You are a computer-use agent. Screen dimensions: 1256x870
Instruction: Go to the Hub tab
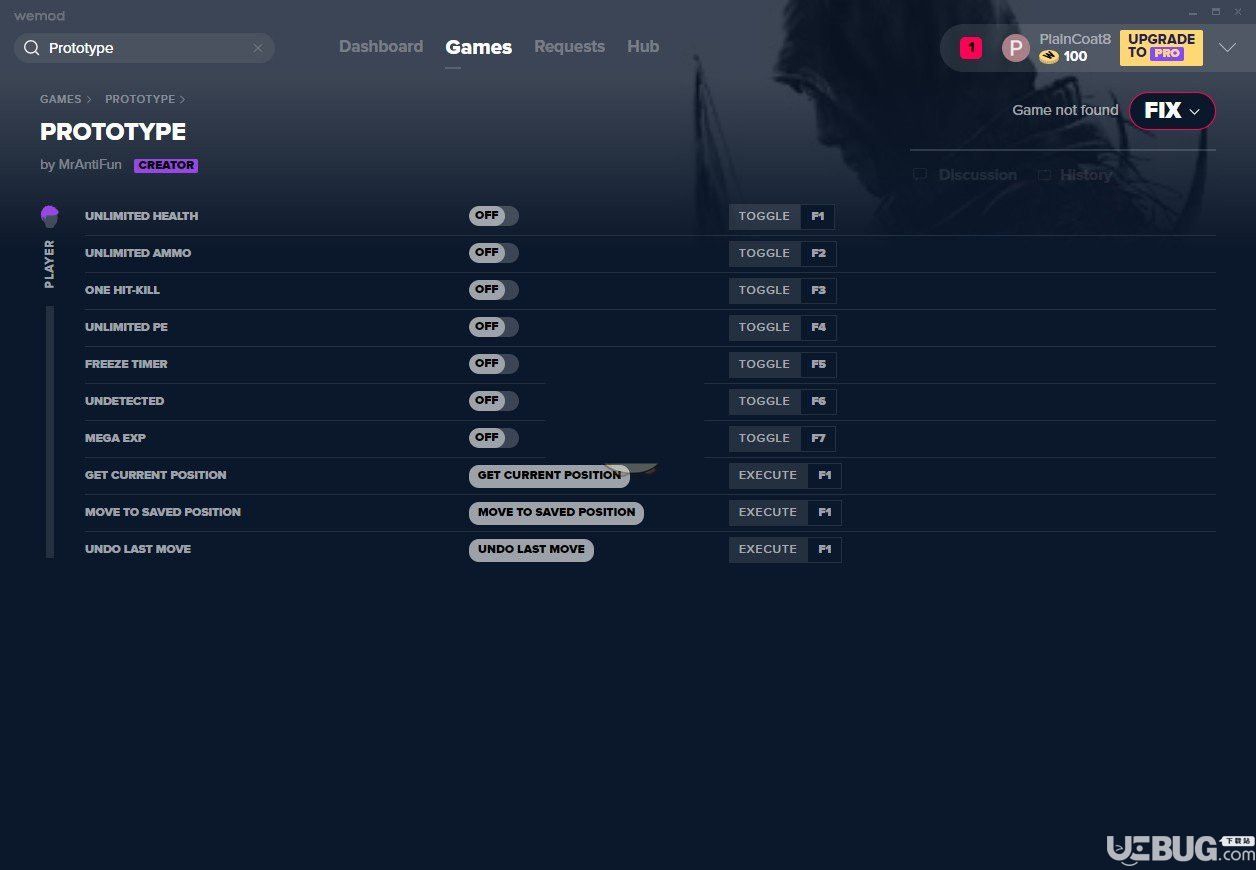(x=643, y=47)
